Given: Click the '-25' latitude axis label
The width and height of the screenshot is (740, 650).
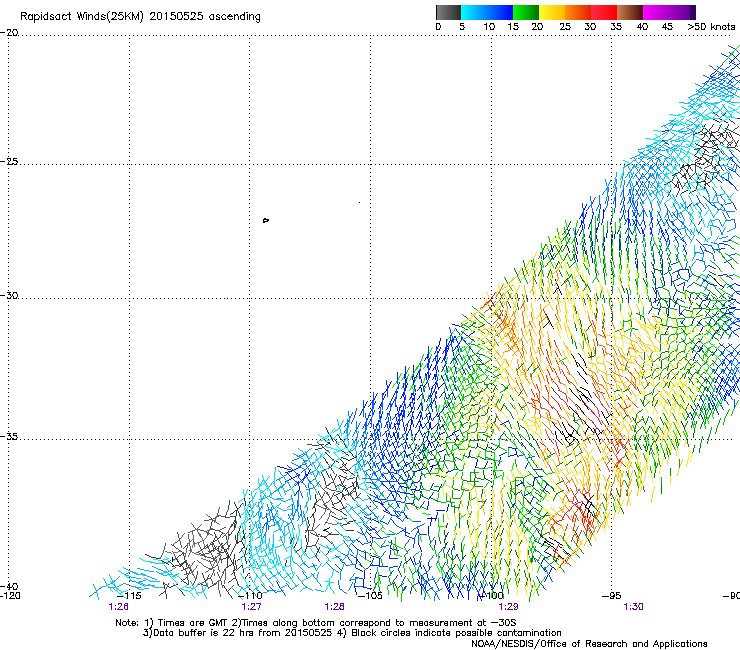Looking at the screenshot, I should point(9,161).
